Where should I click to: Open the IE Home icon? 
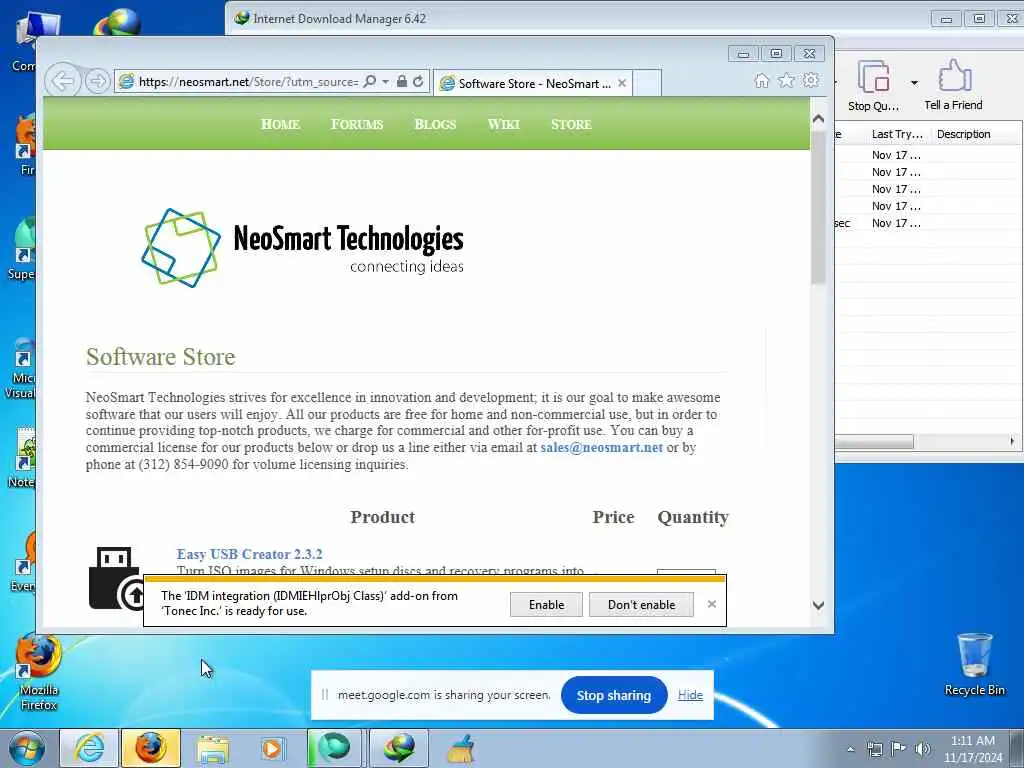click(761, 80)
